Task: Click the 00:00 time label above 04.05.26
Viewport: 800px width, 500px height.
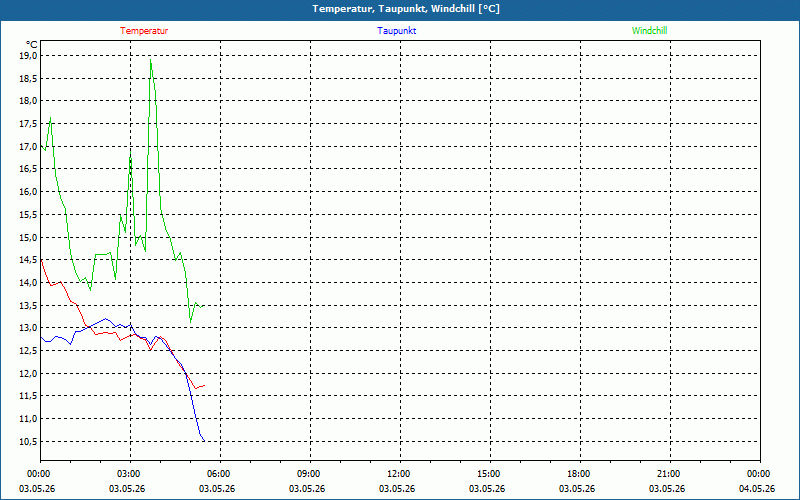Action: pyautogui.click(x=760, y=474)
